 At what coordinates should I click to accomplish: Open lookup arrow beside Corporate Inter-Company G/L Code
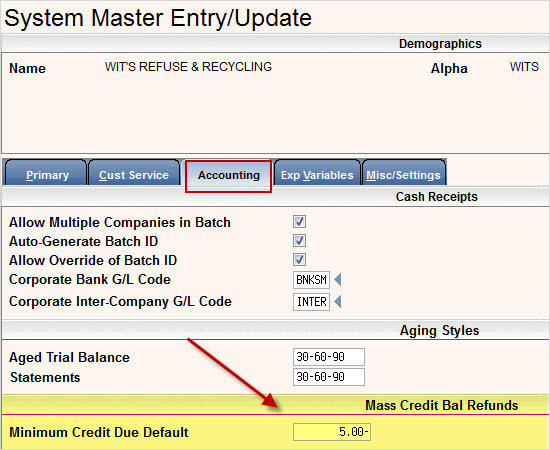coord(337,301)
